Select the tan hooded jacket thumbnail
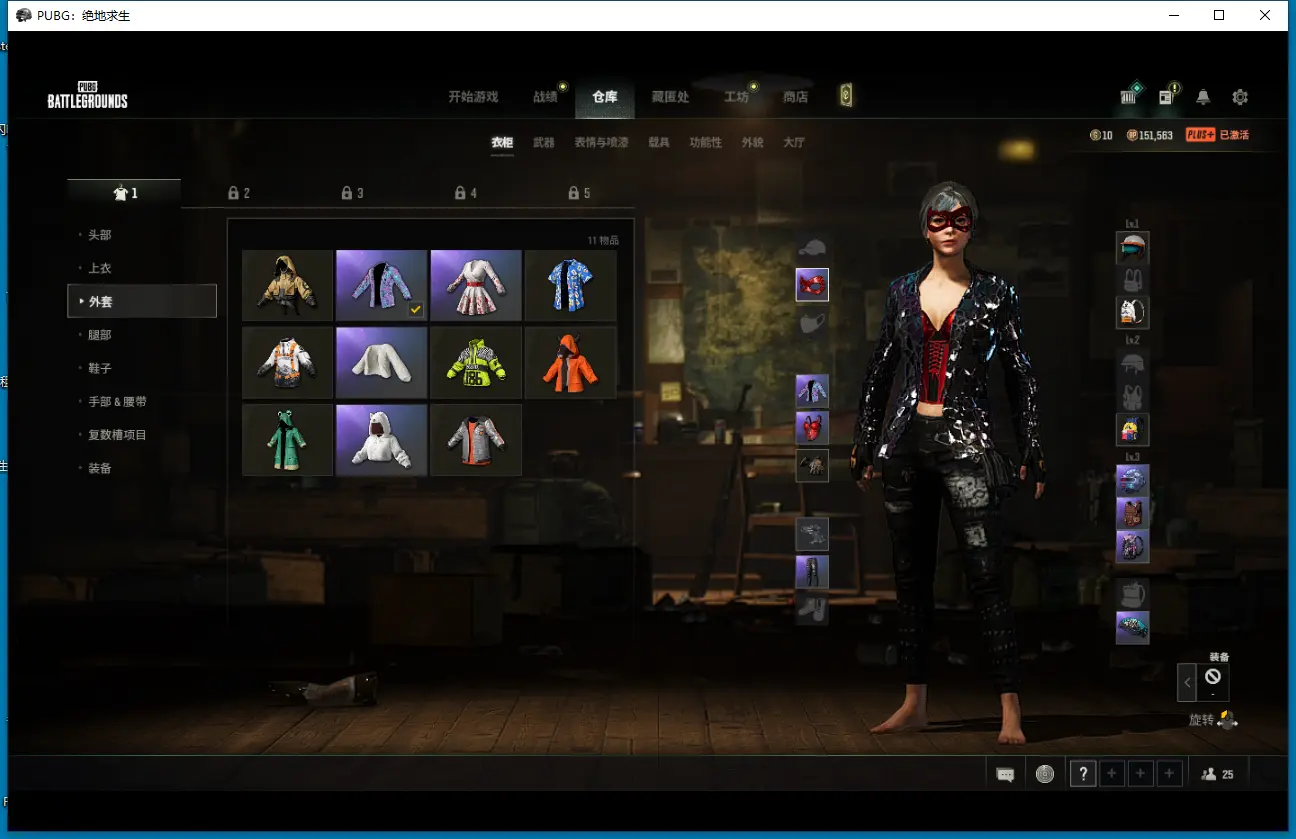Image resolution: width=1296 pixels, height=839 pixels. pyautogui.click(x=288, y=285)
